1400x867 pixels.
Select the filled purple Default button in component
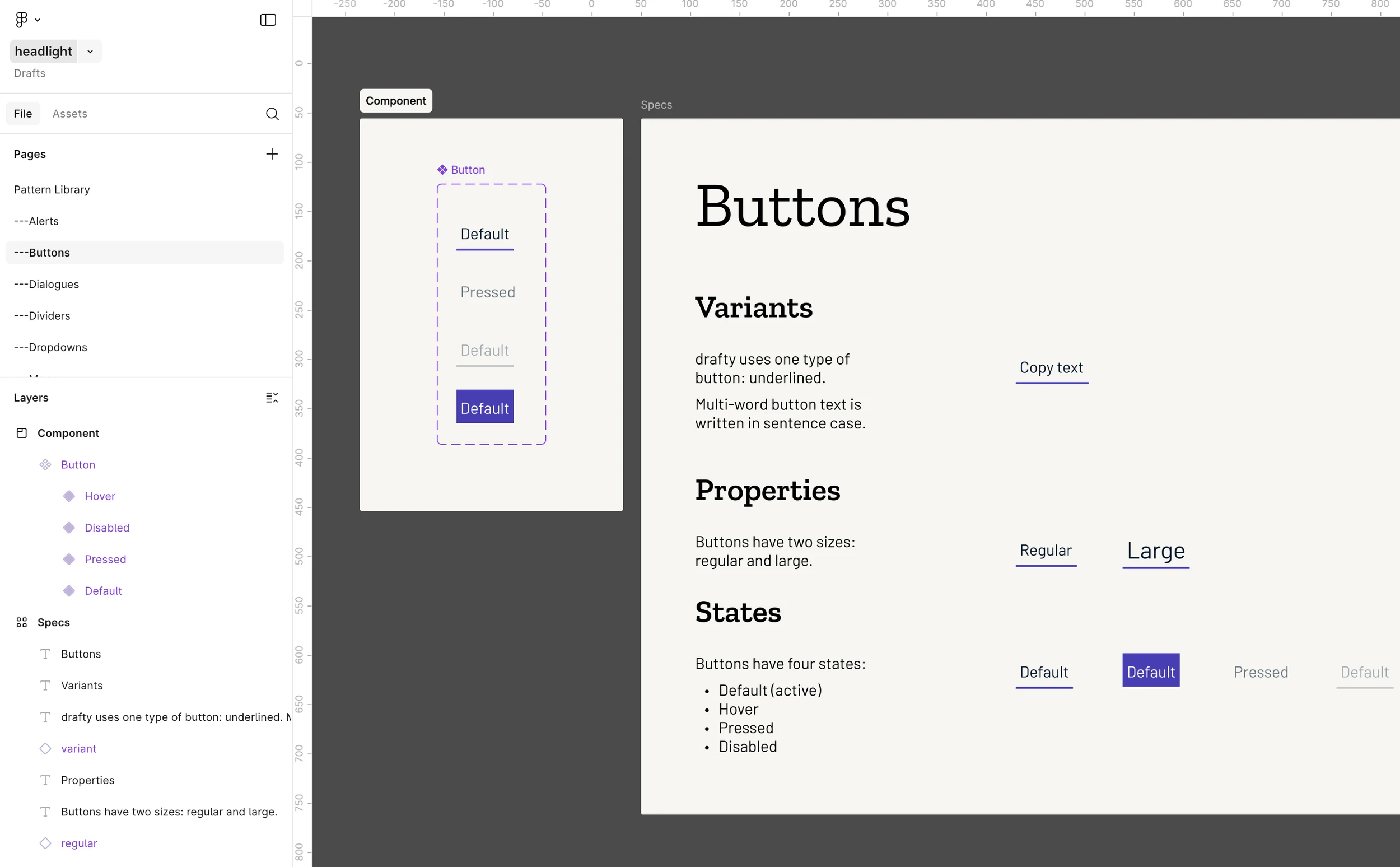484,407
